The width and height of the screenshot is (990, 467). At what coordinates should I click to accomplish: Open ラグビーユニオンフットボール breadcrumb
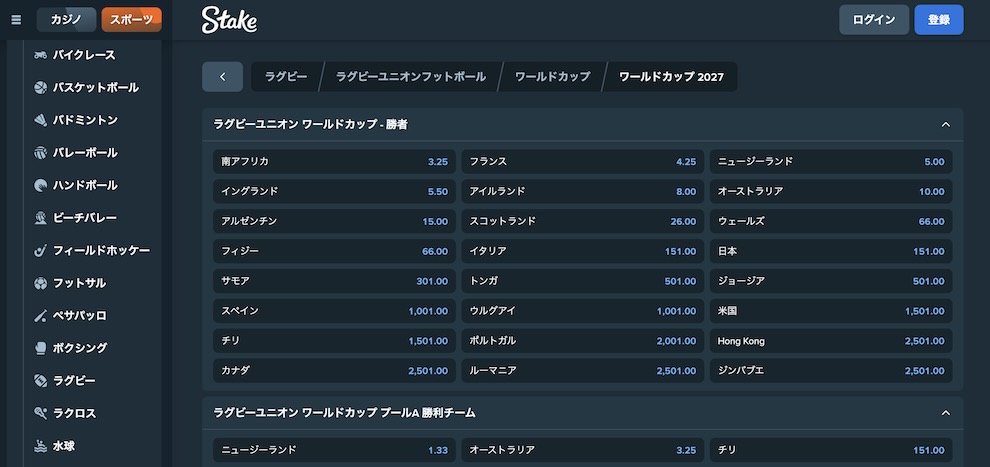coord(411,77)
